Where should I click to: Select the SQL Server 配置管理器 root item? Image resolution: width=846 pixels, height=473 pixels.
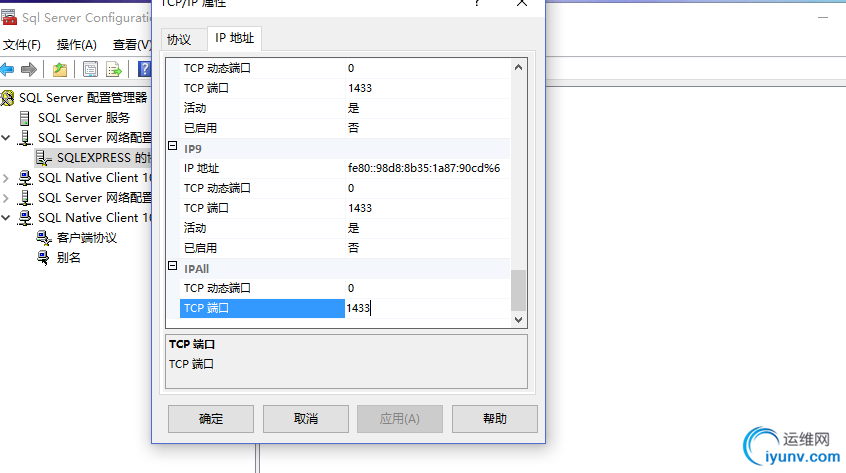pyautogui.click(x=83, y=98)
